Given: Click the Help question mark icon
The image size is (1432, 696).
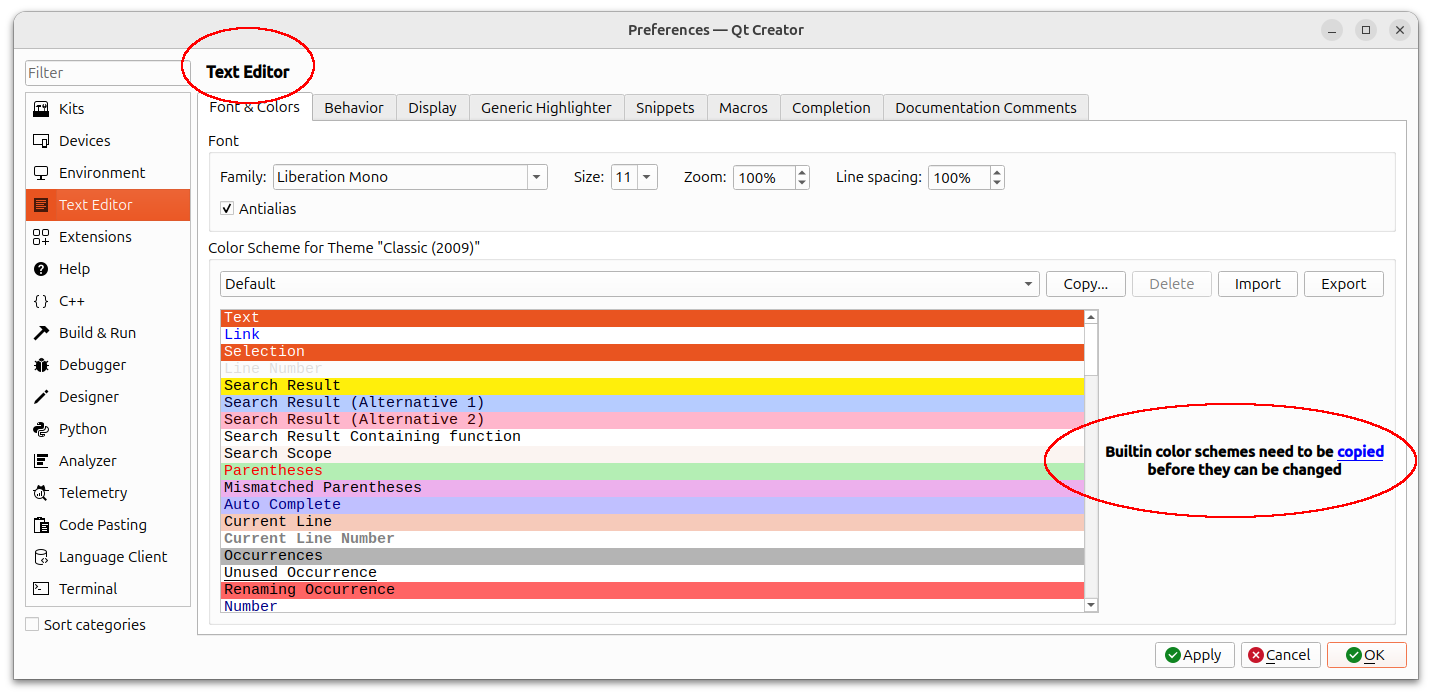Looking at the screenshot, I should (x=41, y=269).
